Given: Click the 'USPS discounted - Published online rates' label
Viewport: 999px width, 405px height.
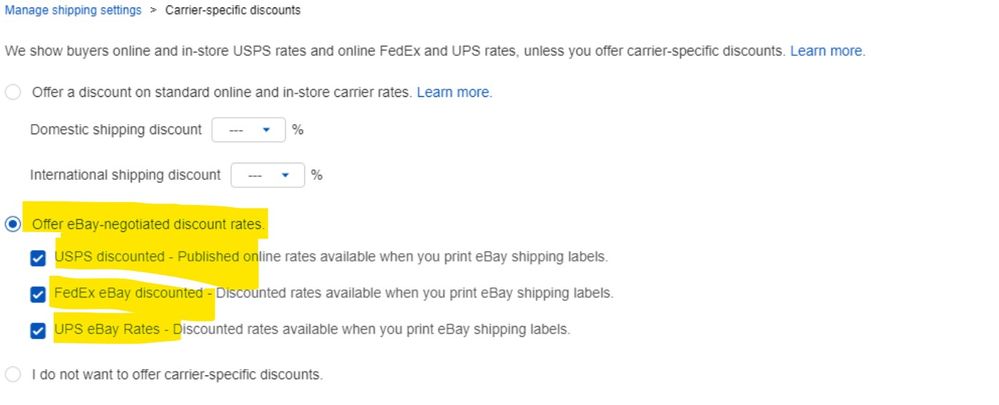Looking at the screenshot, I should [330, 257].
